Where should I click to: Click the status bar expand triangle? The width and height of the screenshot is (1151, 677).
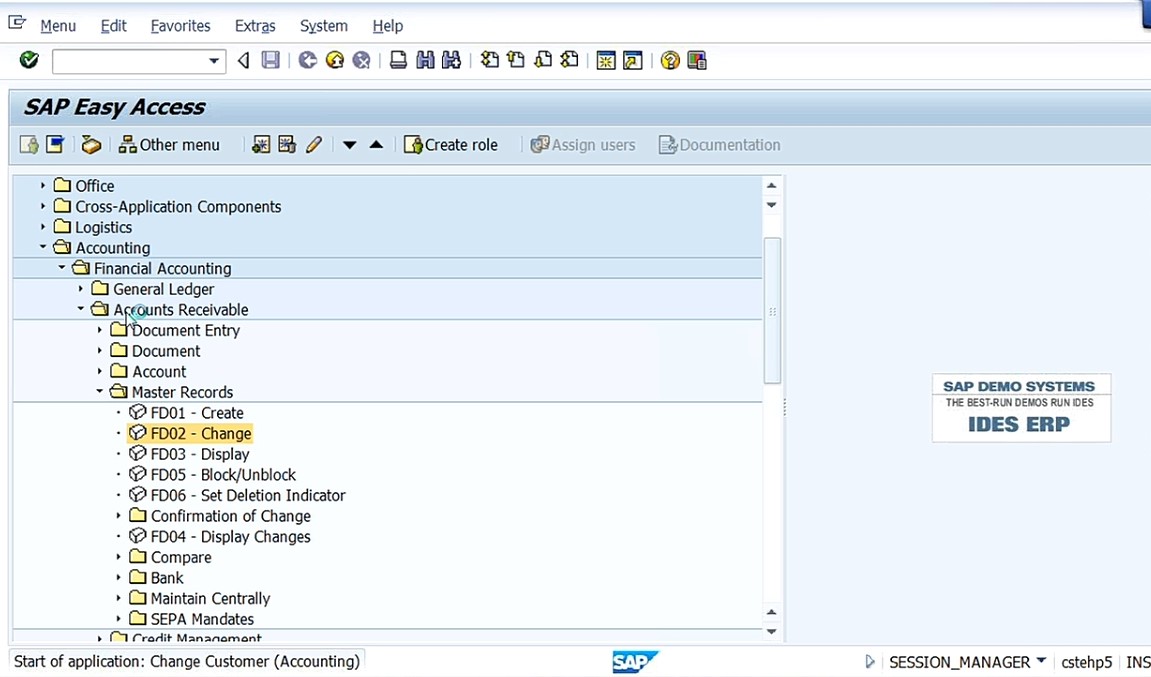click(x=870, y=661)
